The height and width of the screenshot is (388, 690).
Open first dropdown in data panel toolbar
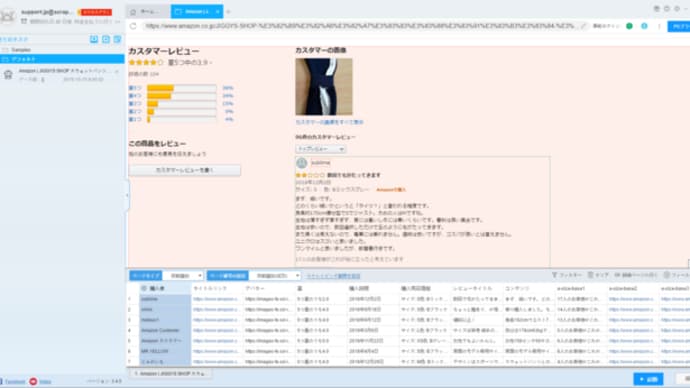183,276
